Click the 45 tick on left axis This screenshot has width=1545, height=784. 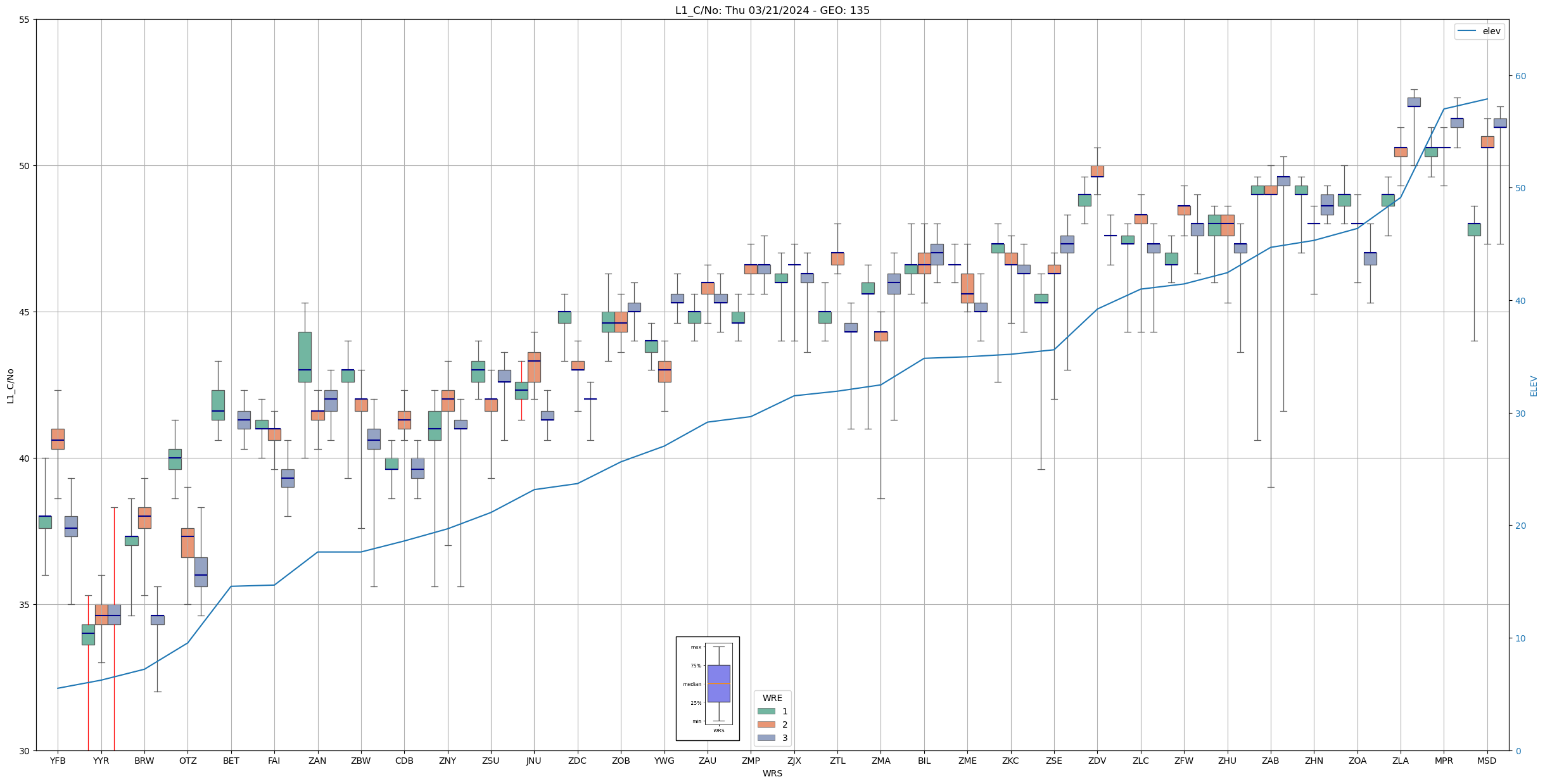click(25, 312)
